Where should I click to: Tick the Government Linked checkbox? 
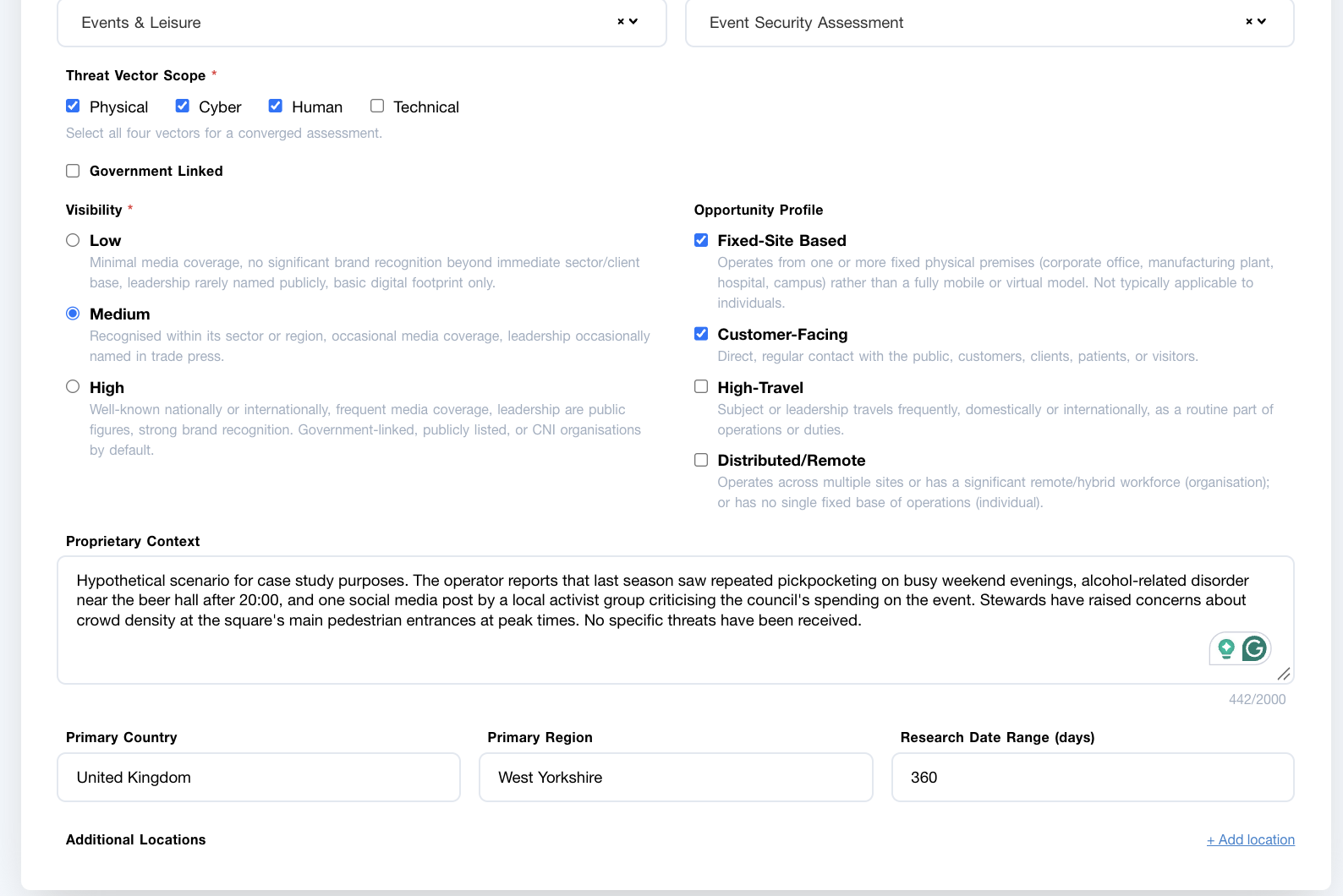[73, 171]
